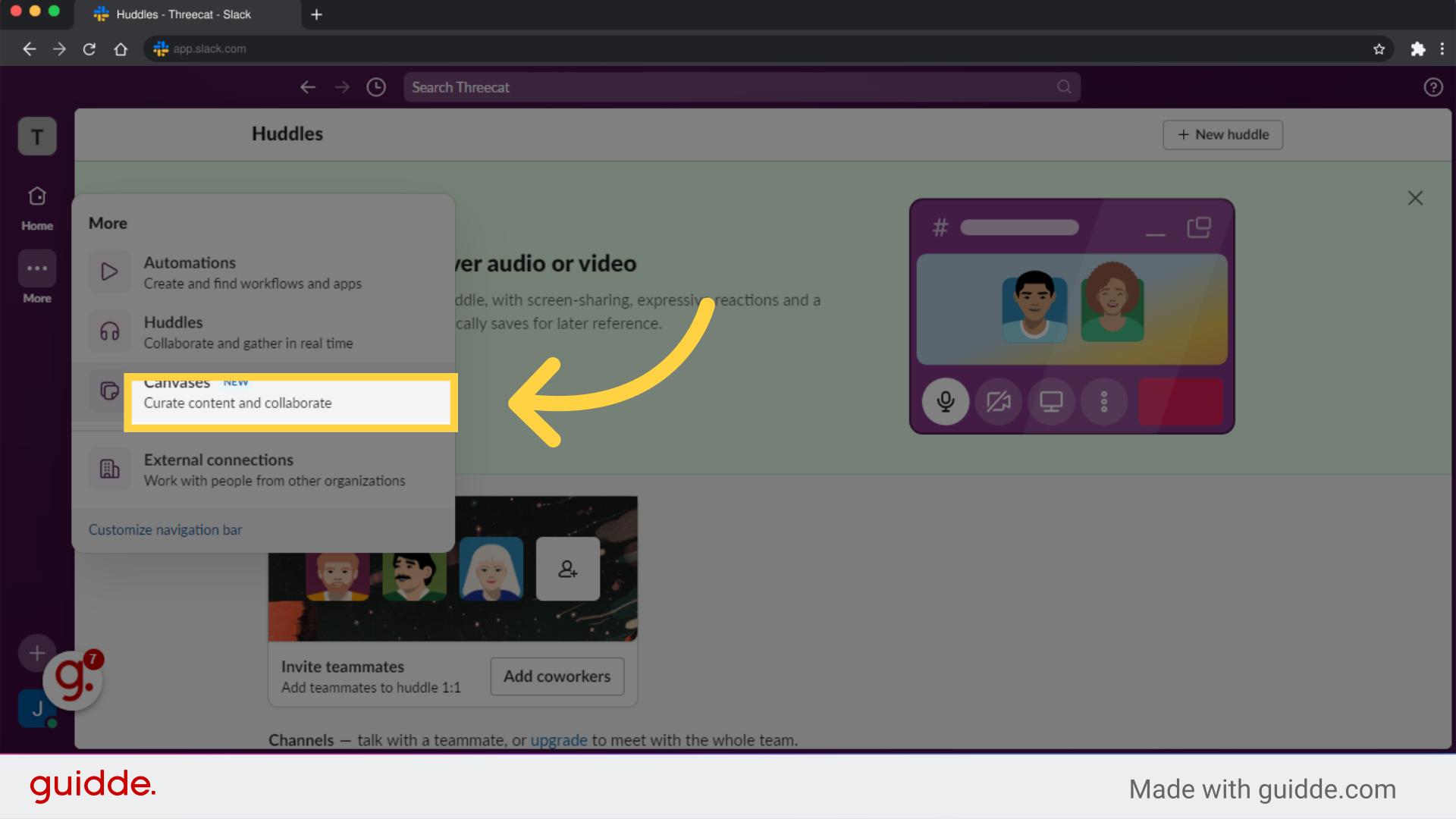Click the add-person icon to invite teammates

pos(567,569)
